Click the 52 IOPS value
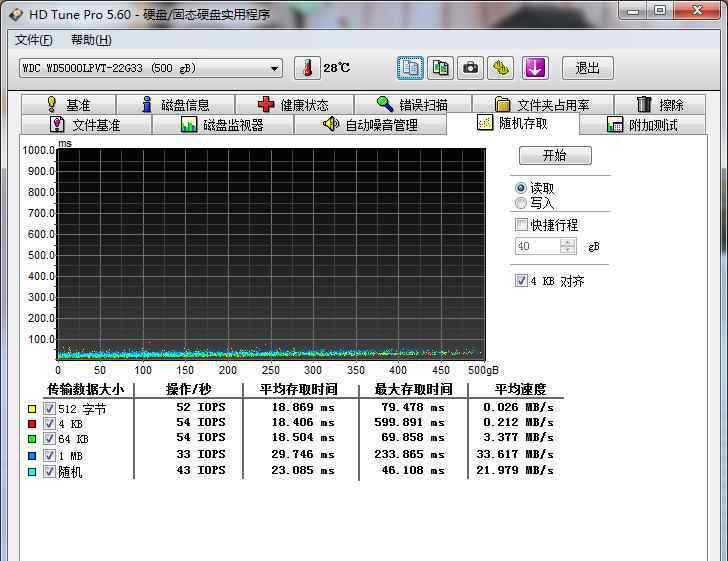The height and width of the screenshot is (561, 728). 201,407
